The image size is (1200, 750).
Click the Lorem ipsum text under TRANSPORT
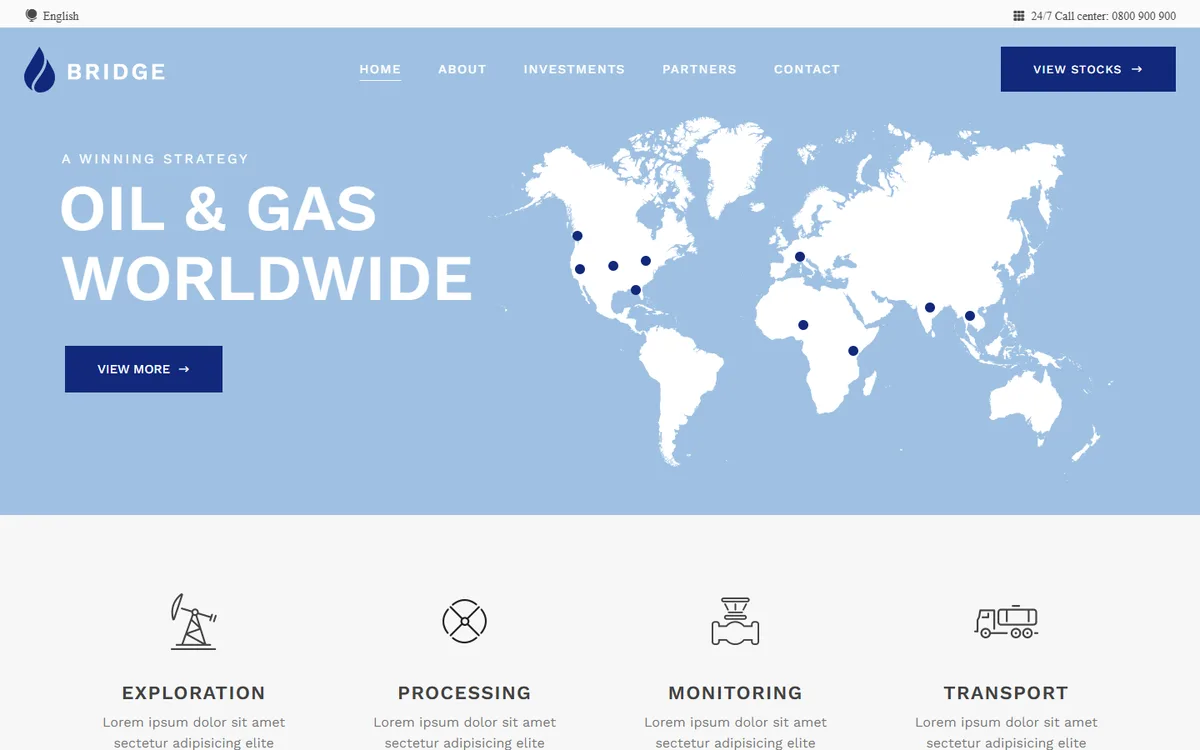pos(1006,732)
